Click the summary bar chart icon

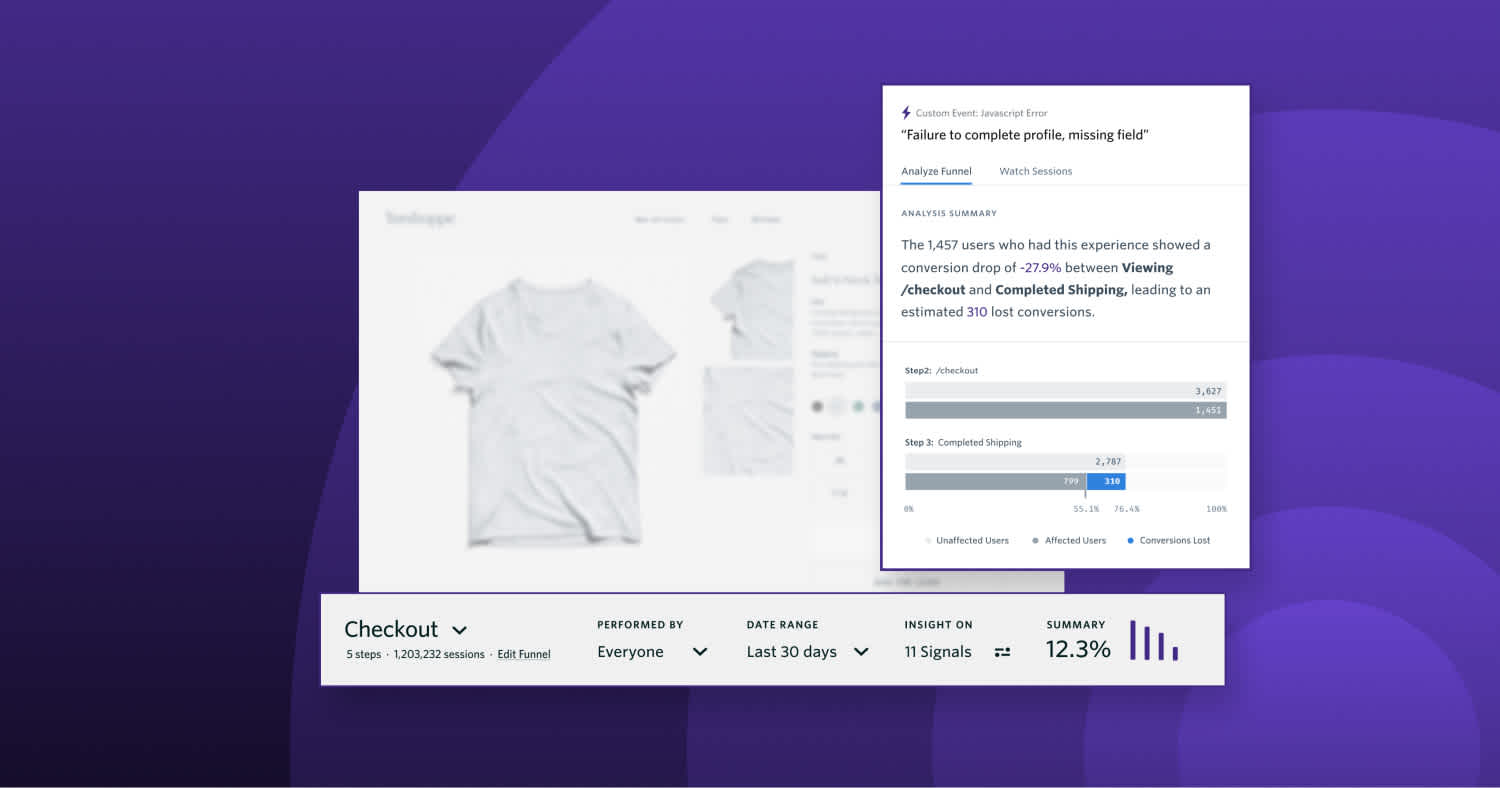[1154, 640]
